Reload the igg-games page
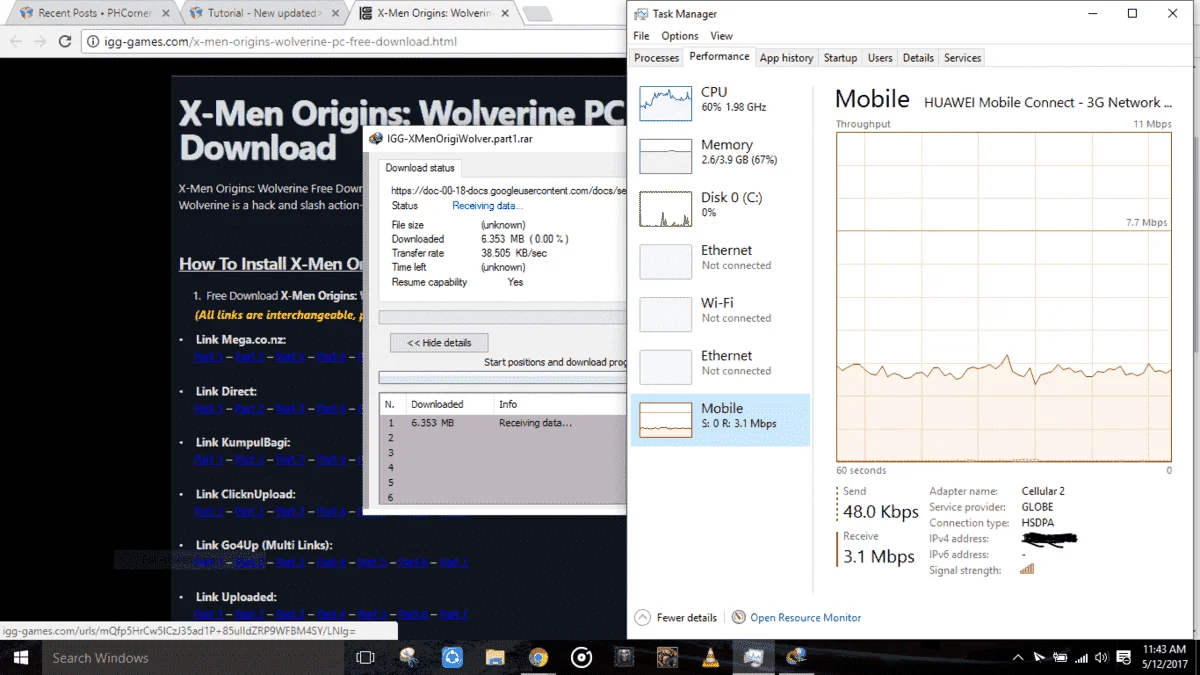The height and width of the screenshot is (675, 1200). (65, 42)
